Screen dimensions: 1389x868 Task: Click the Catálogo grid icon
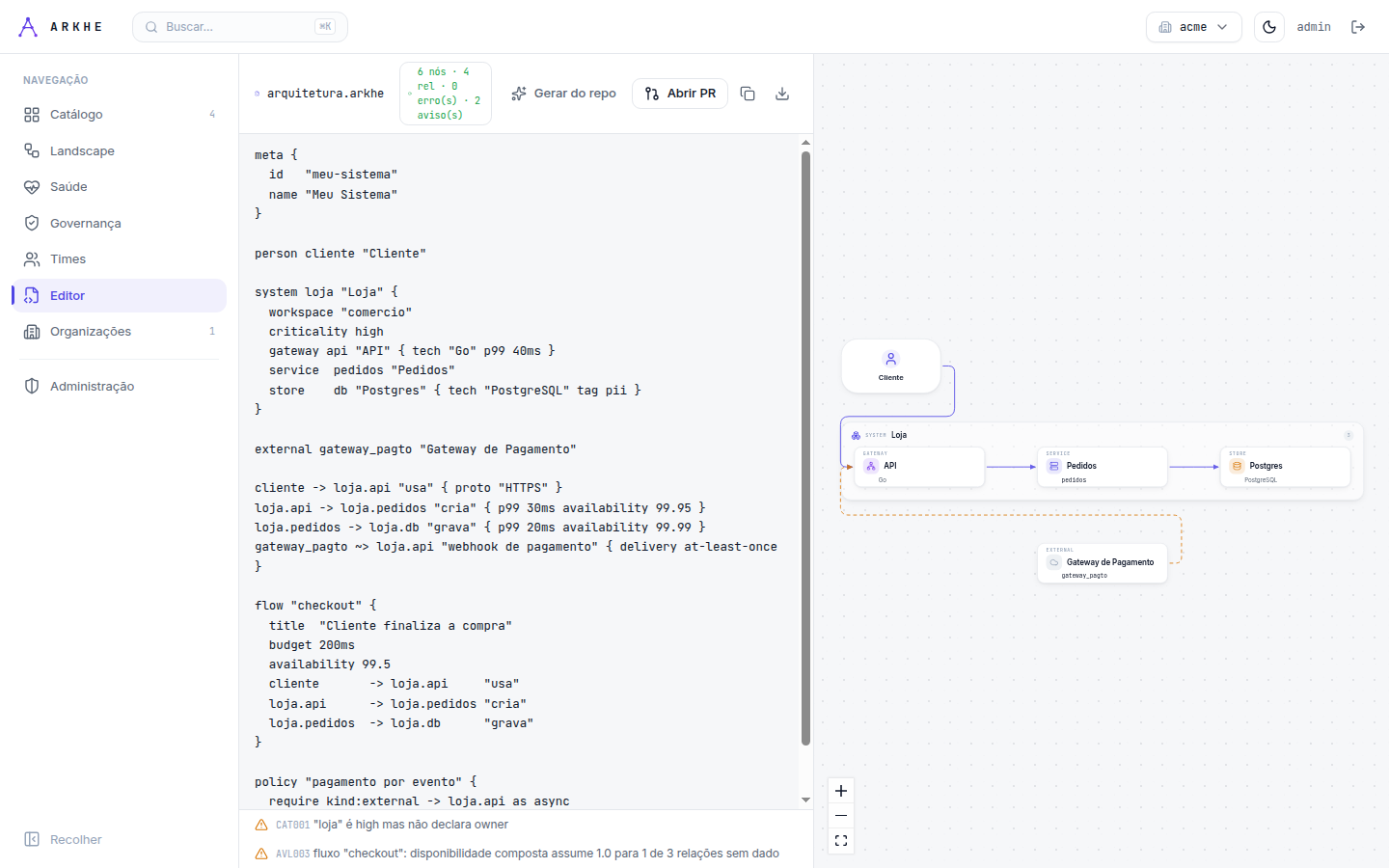[x=32, y=114]
